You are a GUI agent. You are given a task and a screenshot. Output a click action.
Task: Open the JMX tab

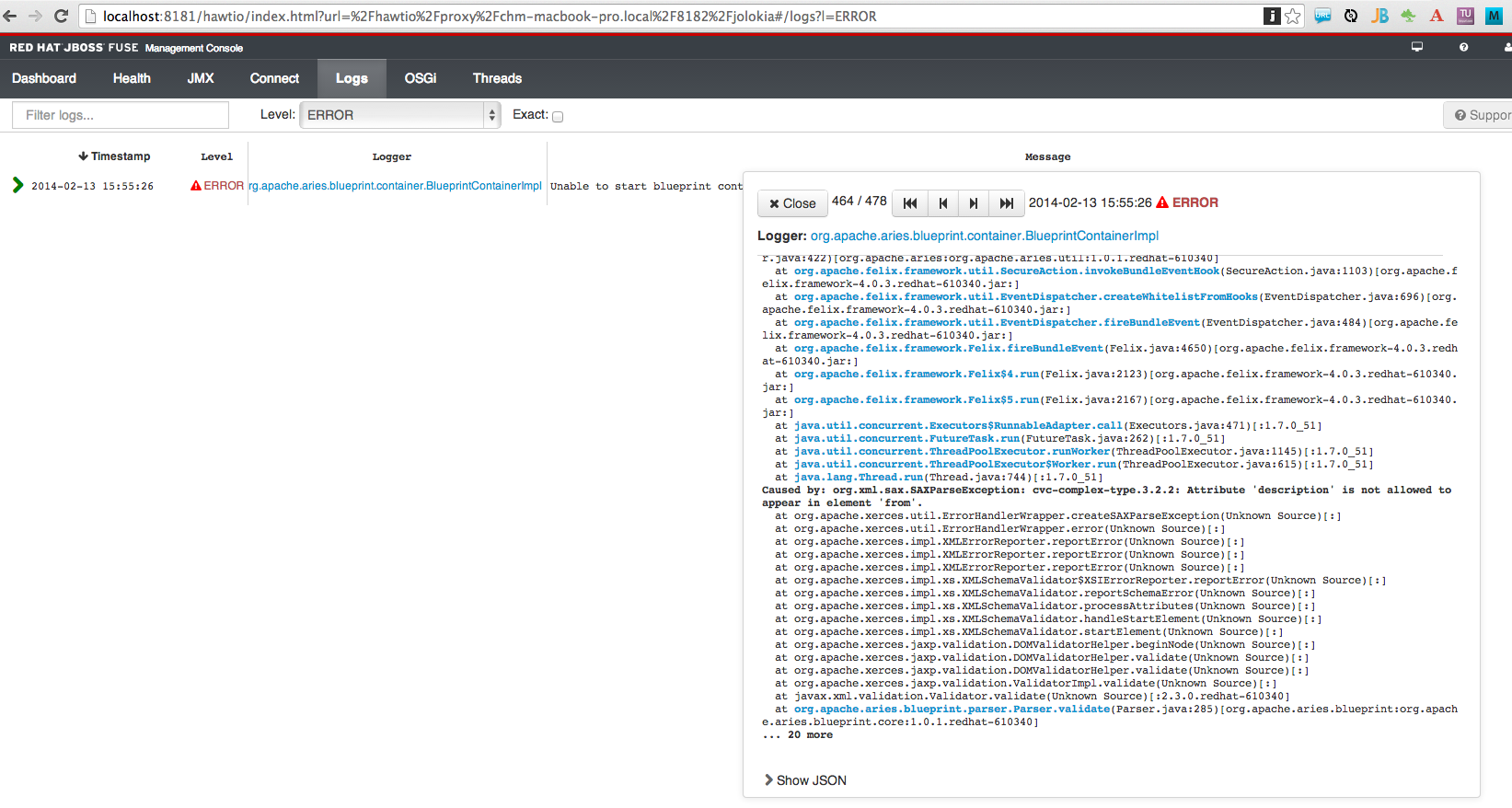coord(201,78)
